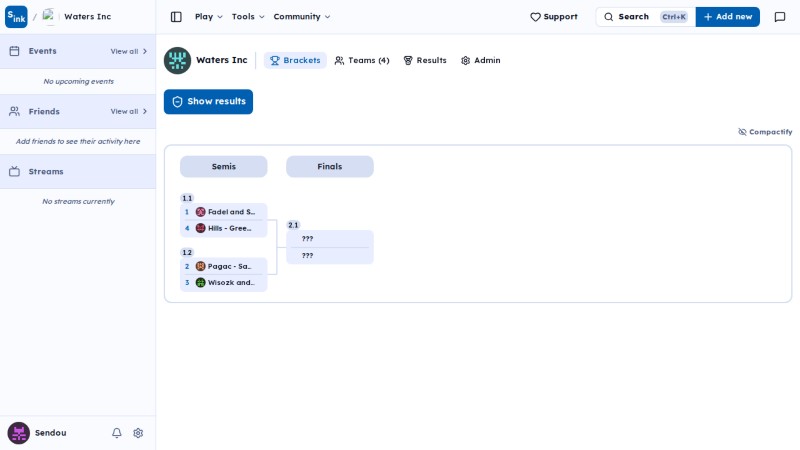Open the Tools menu
The image size is (800, 450).
(247, 17)
